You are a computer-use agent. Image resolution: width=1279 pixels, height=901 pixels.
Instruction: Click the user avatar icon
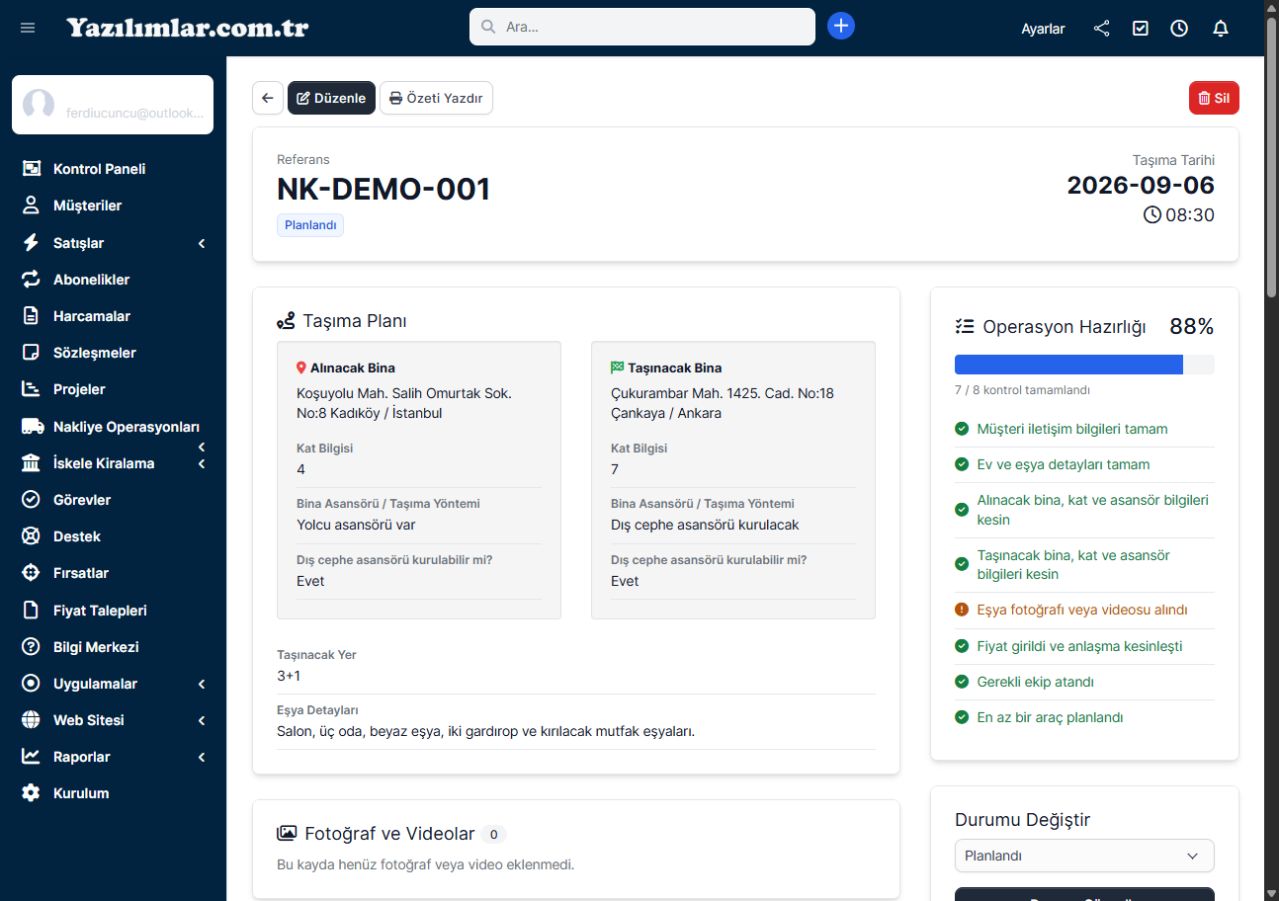38,104
